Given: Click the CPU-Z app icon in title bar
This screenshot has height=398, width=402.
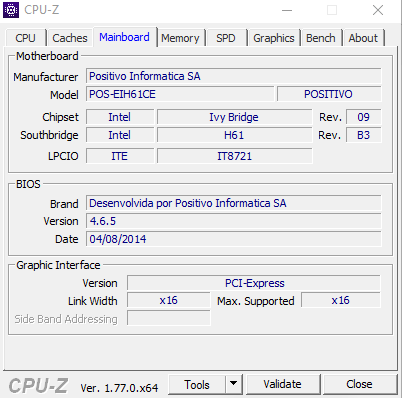Looking at the screenshot, I should [x=11, y=10].
